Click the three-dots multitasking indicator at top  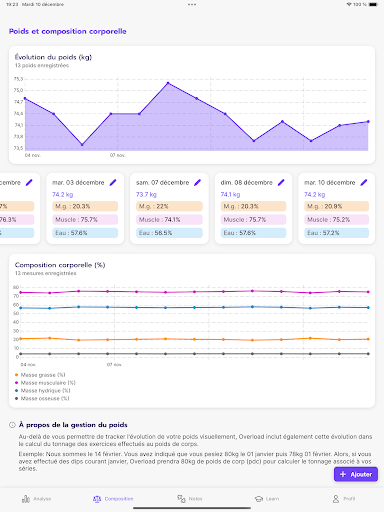click(x=192, y=5)
